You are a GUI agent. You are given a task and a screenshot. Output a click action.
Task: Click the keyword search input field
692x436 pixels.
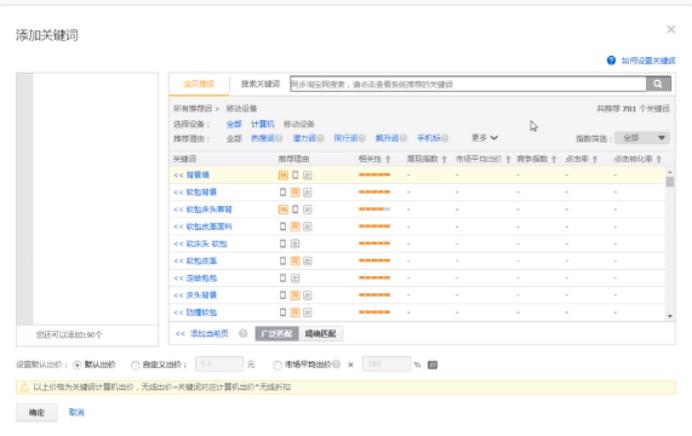coord(468,84)
